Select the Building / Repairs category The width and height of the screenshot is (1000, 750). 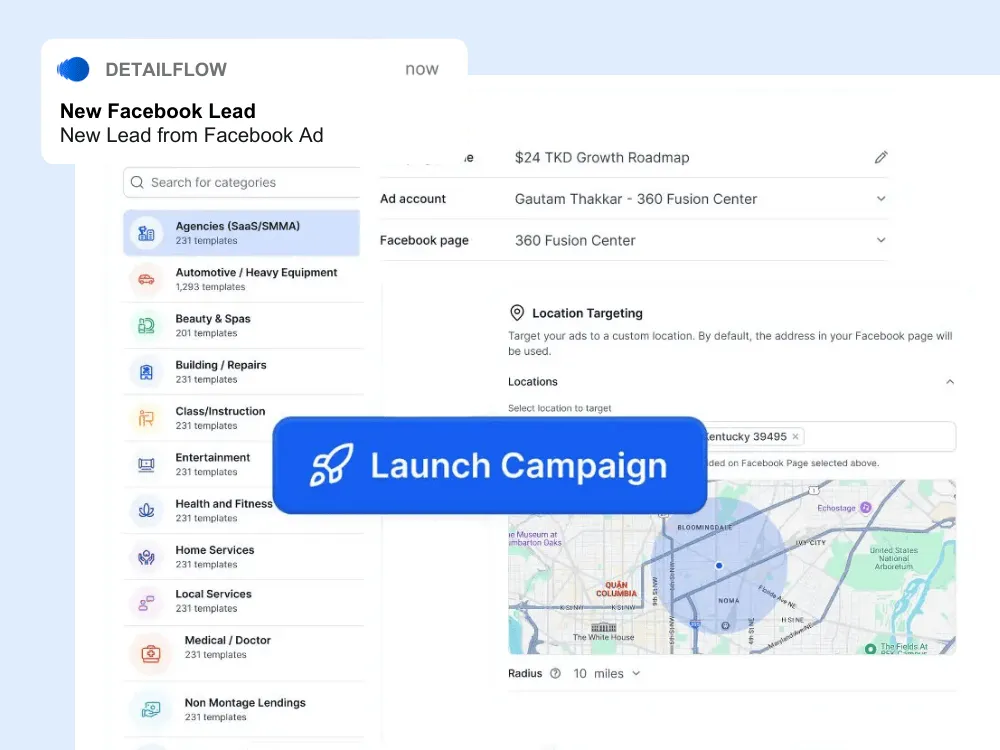coord(244,372)
